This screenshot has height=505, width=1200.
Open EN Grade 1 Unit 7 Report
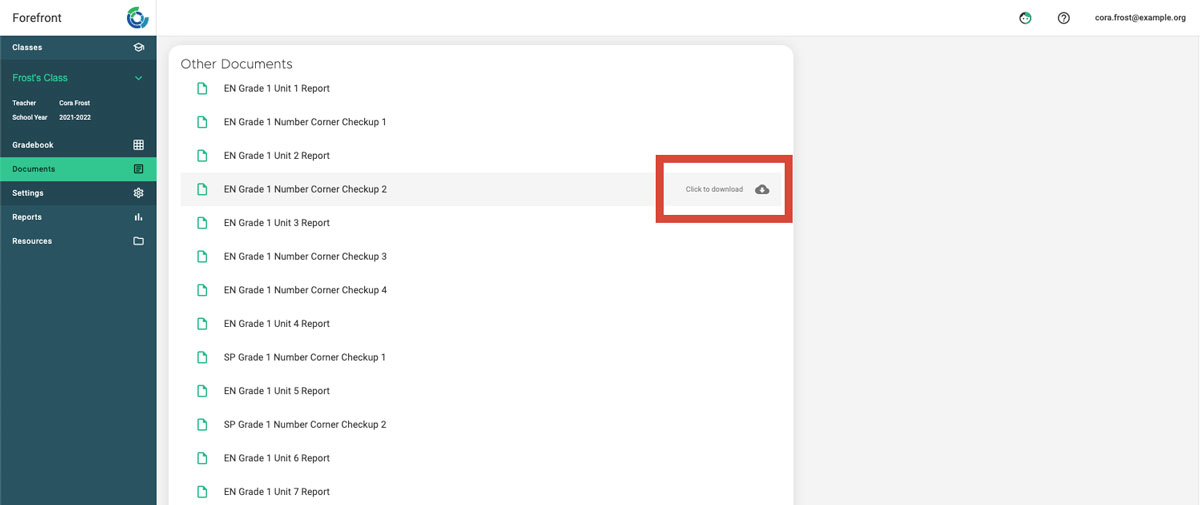277,492
